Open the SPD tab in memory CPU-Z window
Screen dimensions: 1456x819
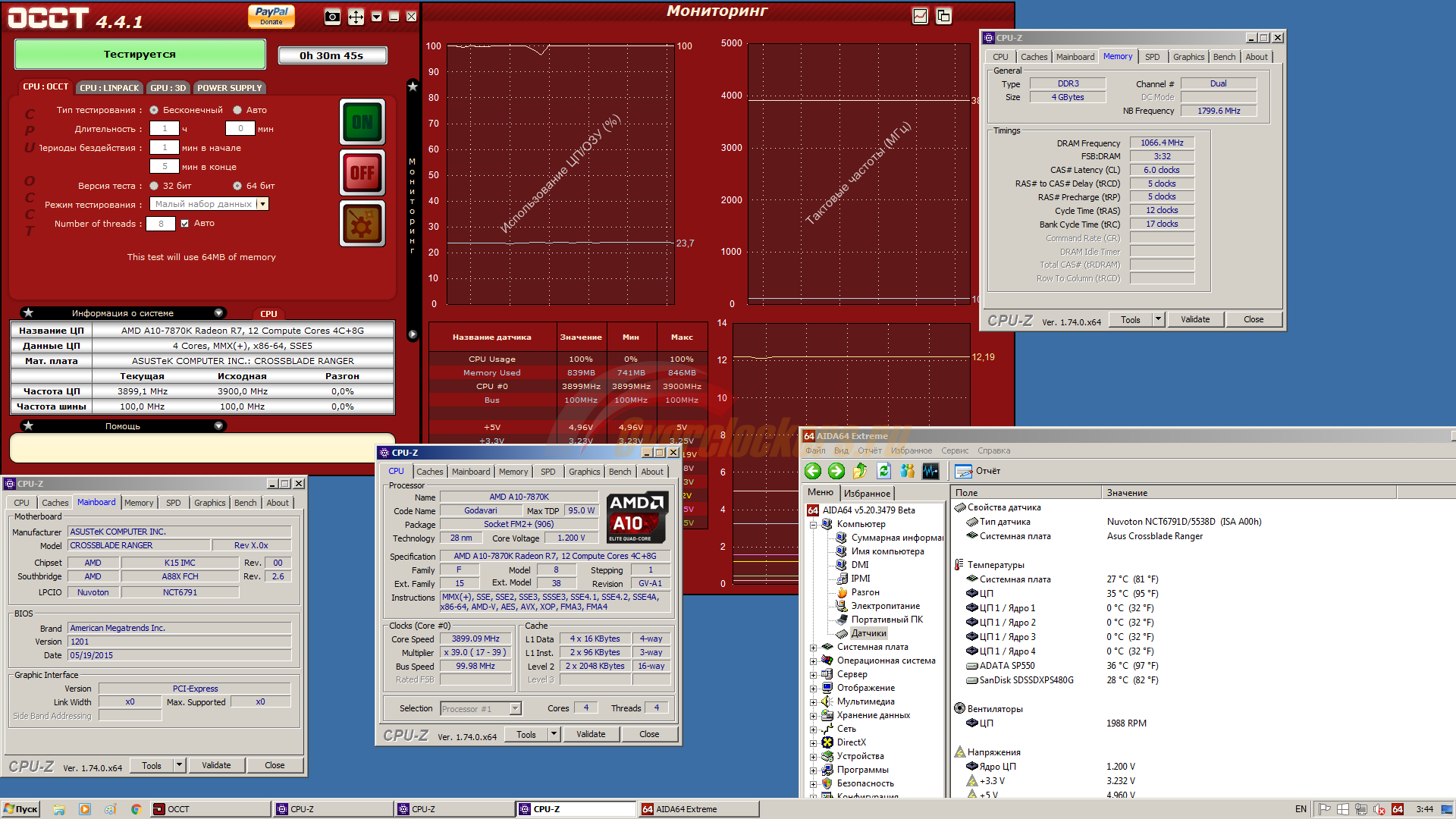[1152, 57]
